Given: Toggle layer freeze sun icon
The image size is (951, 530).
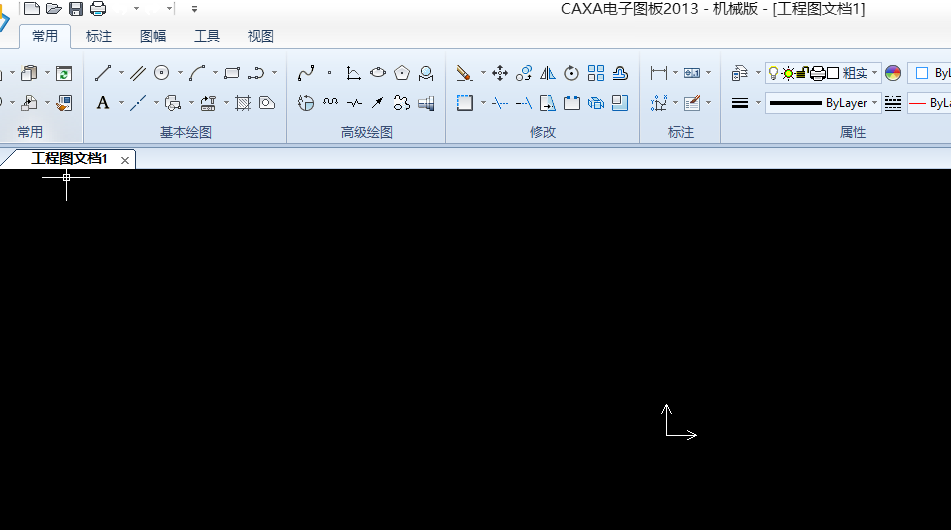Looking at the screenshot, I should coord(788,73).
